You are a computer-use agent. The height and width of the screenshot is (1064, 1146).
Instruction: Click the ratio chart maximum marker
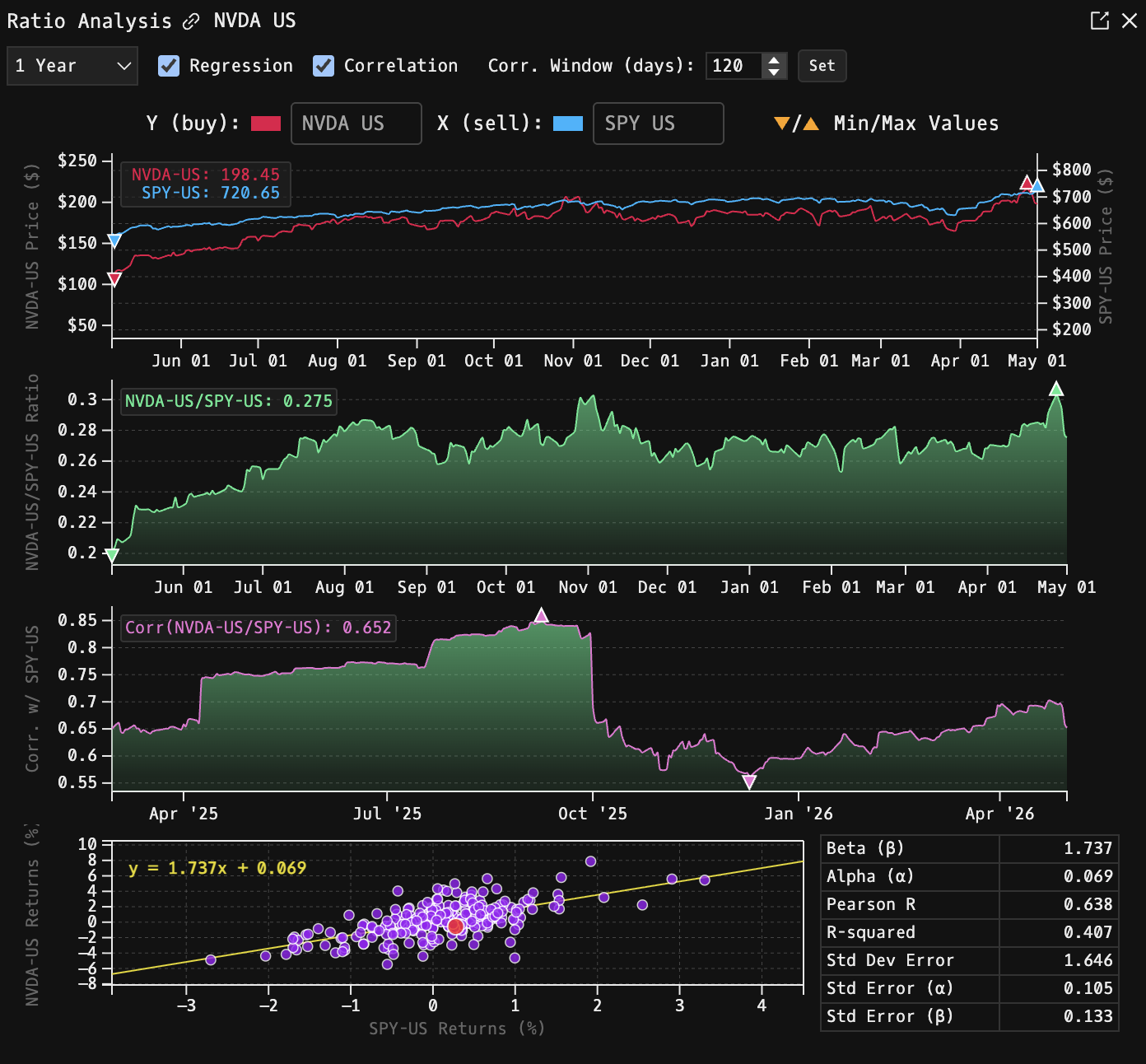click(x=1056, y=389)
